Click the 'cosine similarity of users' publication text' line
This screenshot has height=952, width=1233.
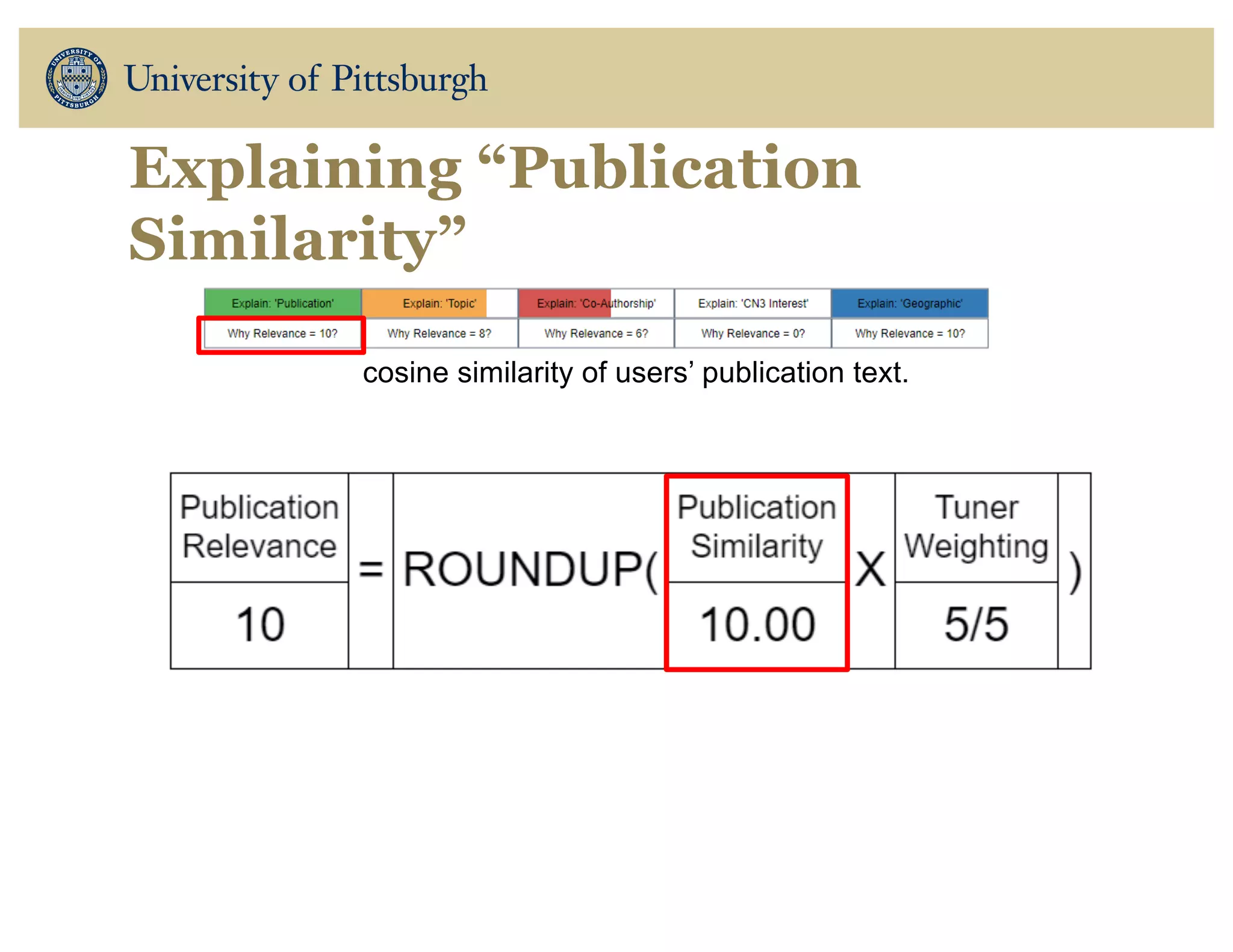tap(635, 372)
